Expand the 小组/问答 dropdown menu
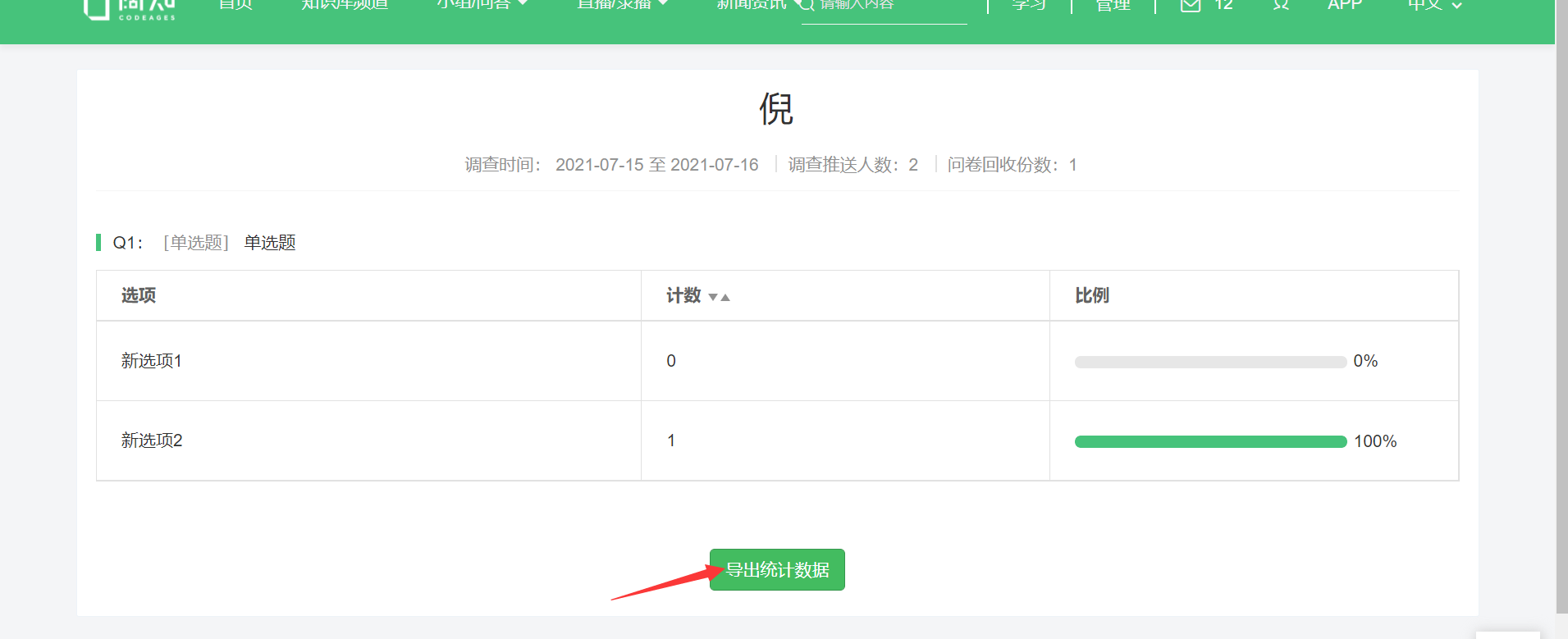The height and width of the screenshot is (639, 1568). (482, 5)
